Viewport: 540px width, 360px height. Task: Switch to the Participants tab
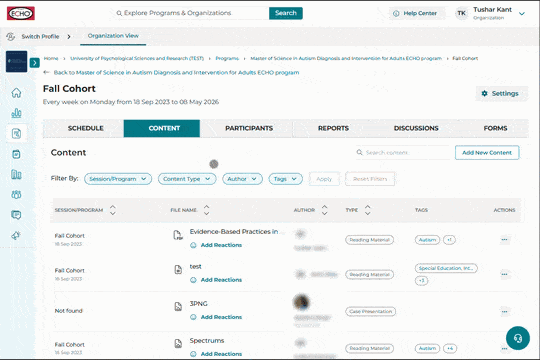(249, 128)
